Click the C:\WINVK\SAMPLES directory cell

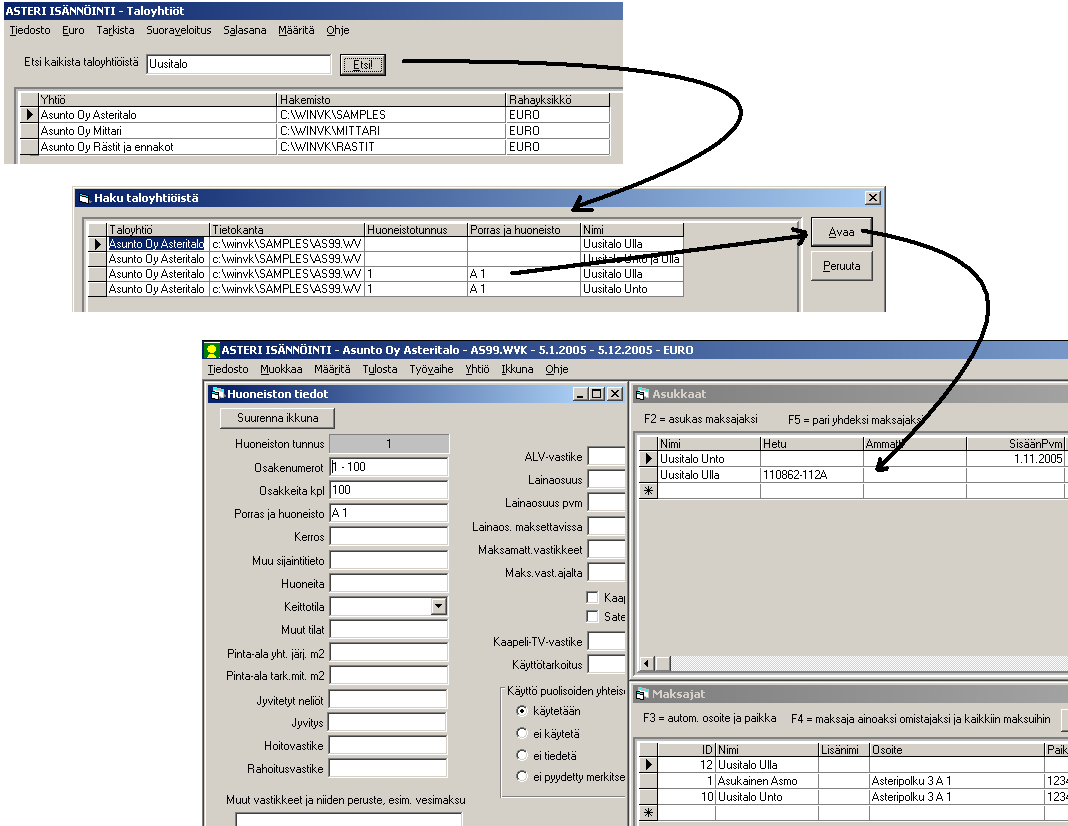pyautogui.click(x=391, y=114)
